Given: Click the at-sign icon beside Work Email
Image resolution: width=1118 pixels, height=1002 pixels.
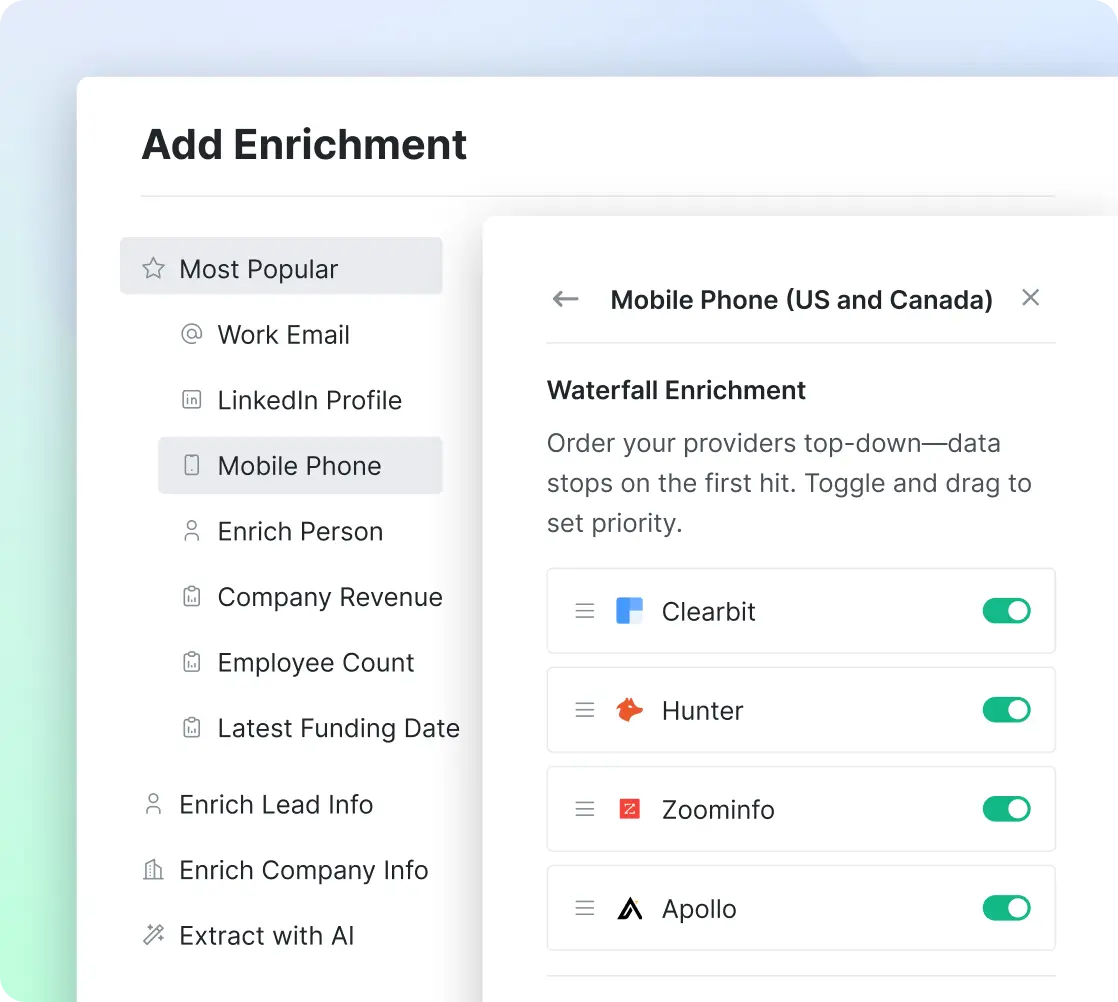Looking at the screenshot, I should [x=192, y=334].
